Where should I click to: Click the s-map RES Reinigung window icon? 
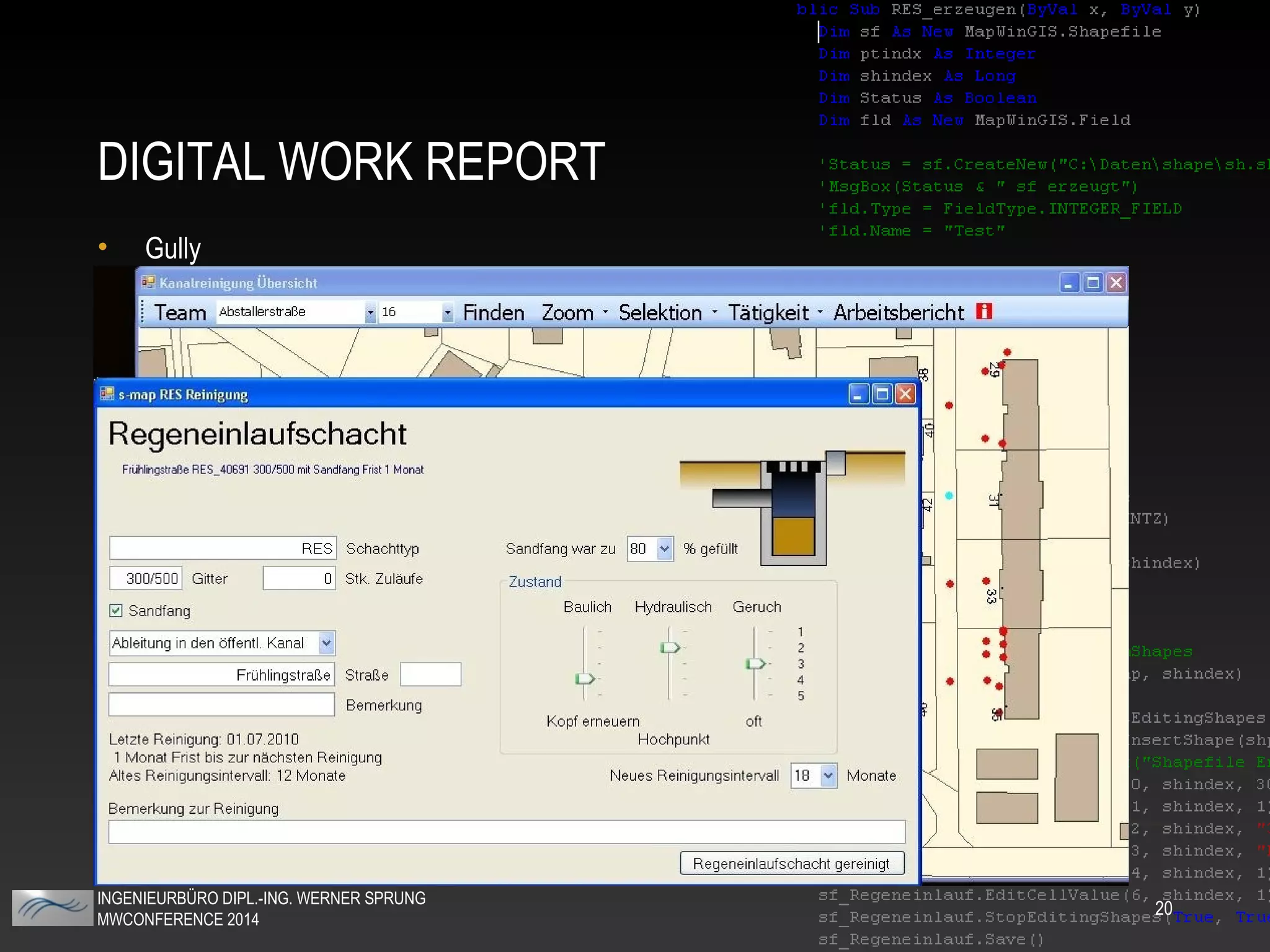107,394
